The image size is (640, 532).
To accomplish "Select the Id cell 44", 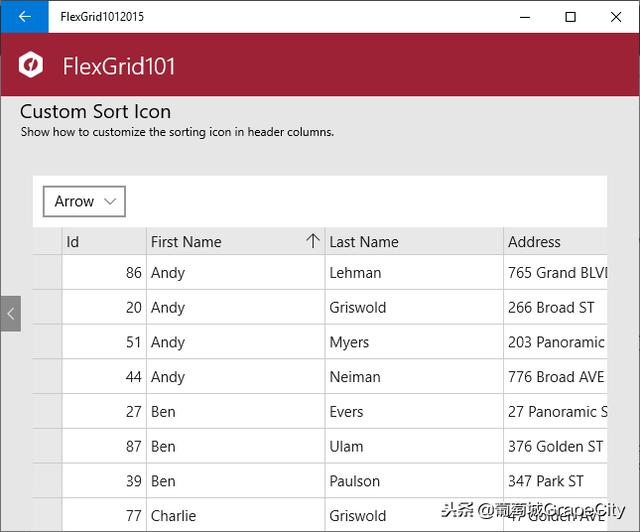I will click(x=104, y=376).
